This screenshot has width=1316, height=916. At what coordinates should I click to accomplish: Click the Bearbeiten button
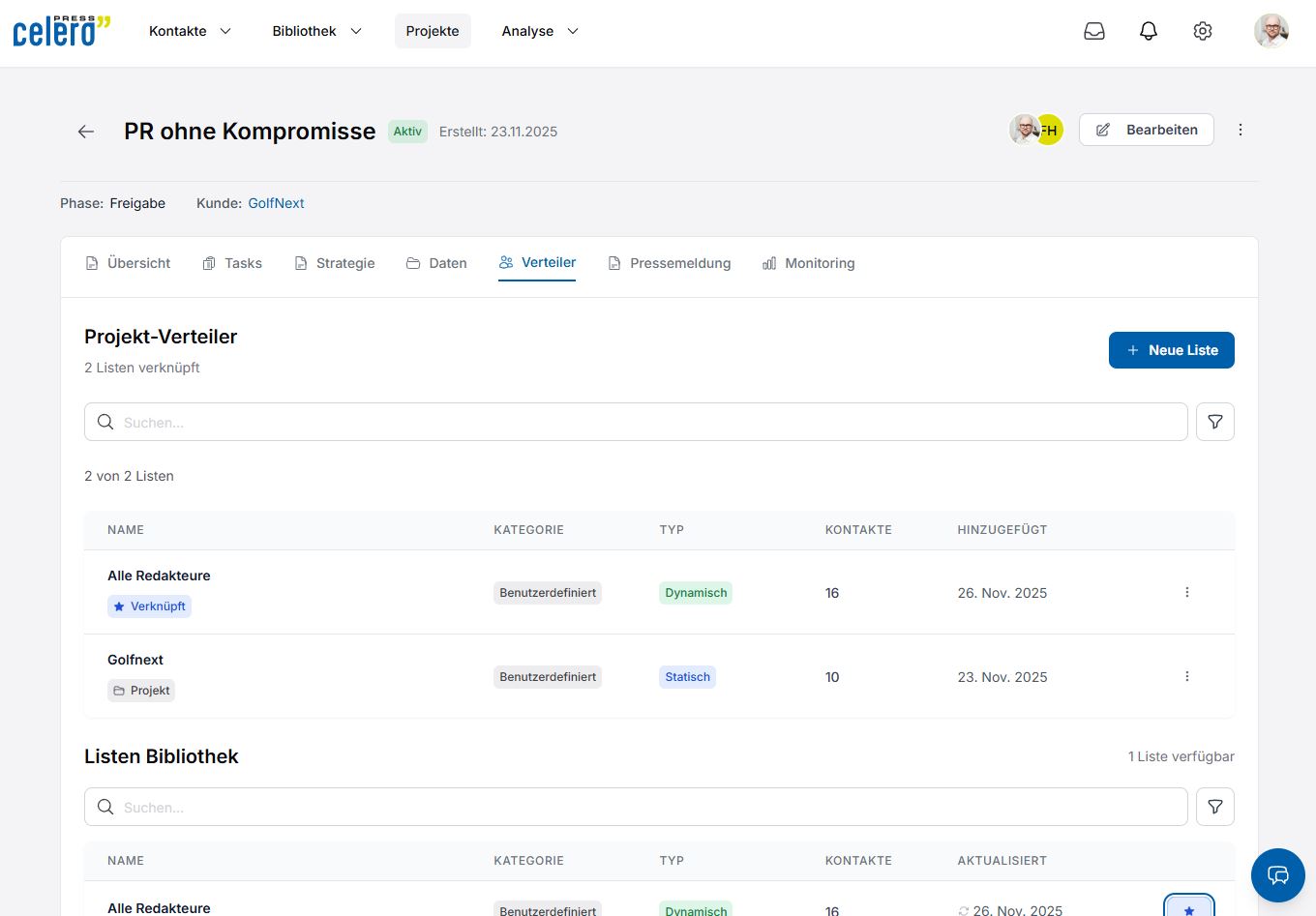coord(1147,130)
